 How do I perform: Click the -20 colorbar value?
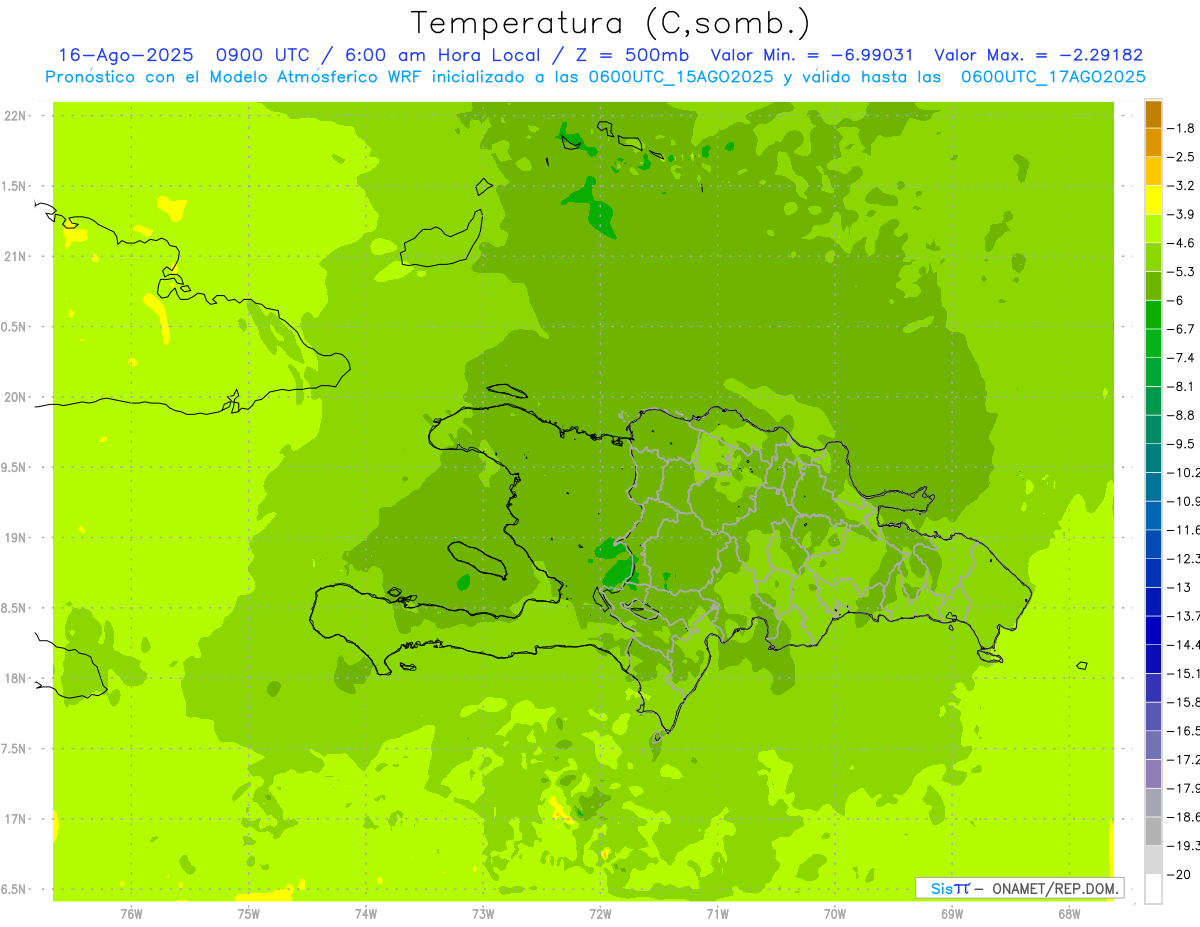(1179, 875)
